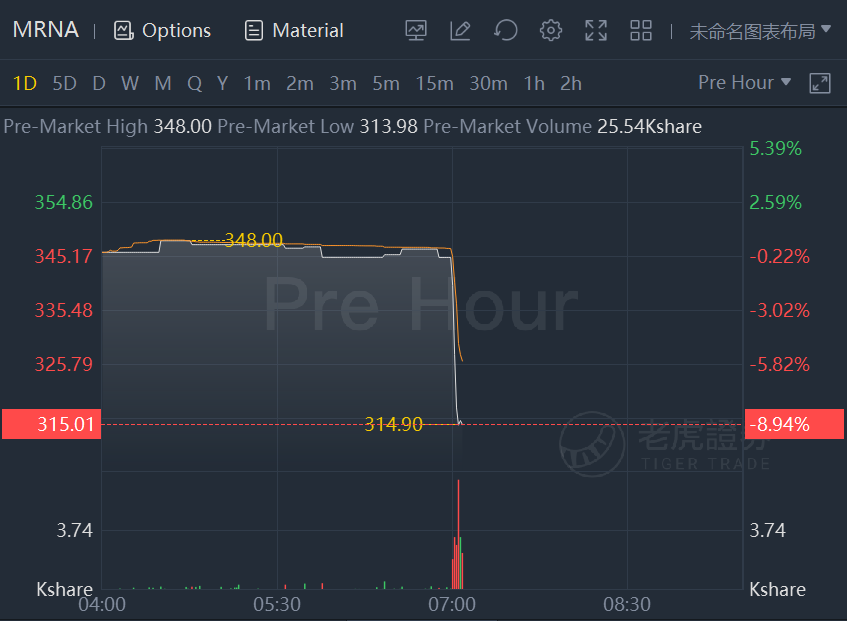
Task: Select the 30m interval
Action: (488, 84)
